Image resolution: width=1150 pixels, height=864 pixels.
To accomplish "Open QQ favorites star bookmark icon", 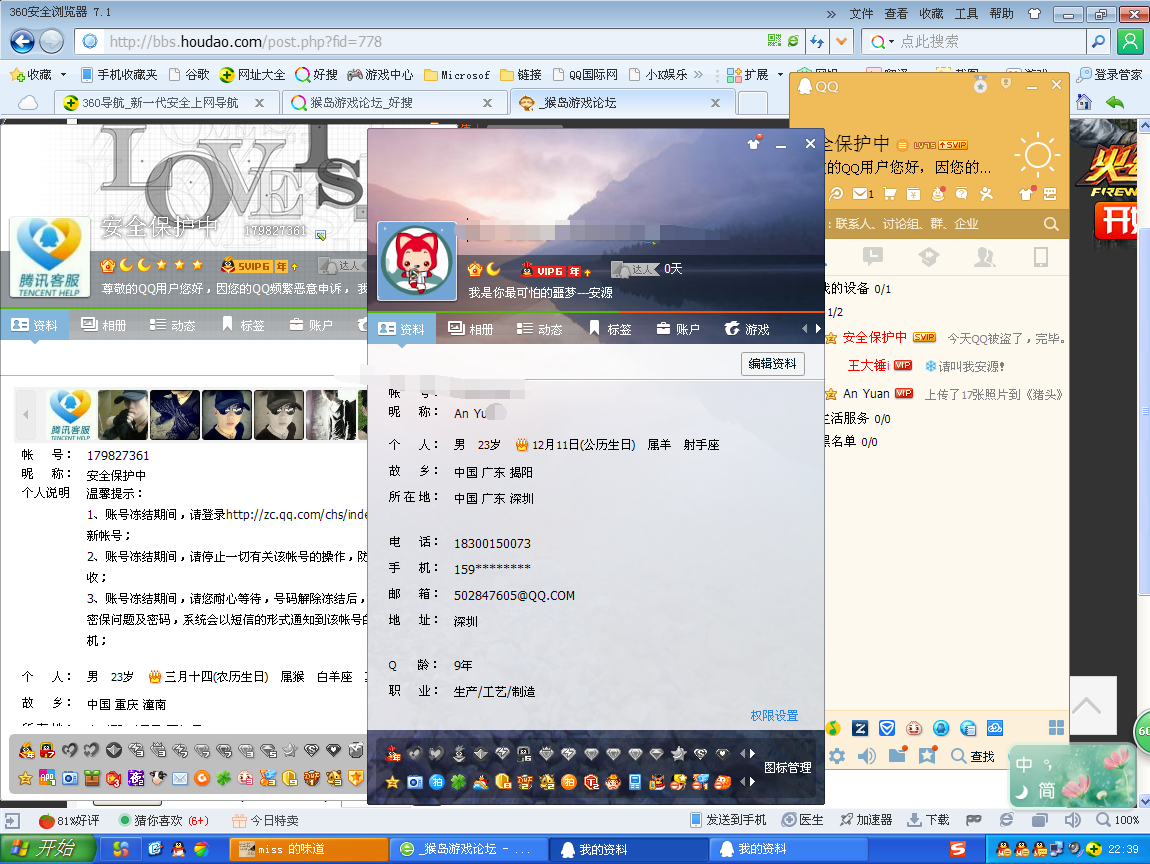I will point(928,755).
